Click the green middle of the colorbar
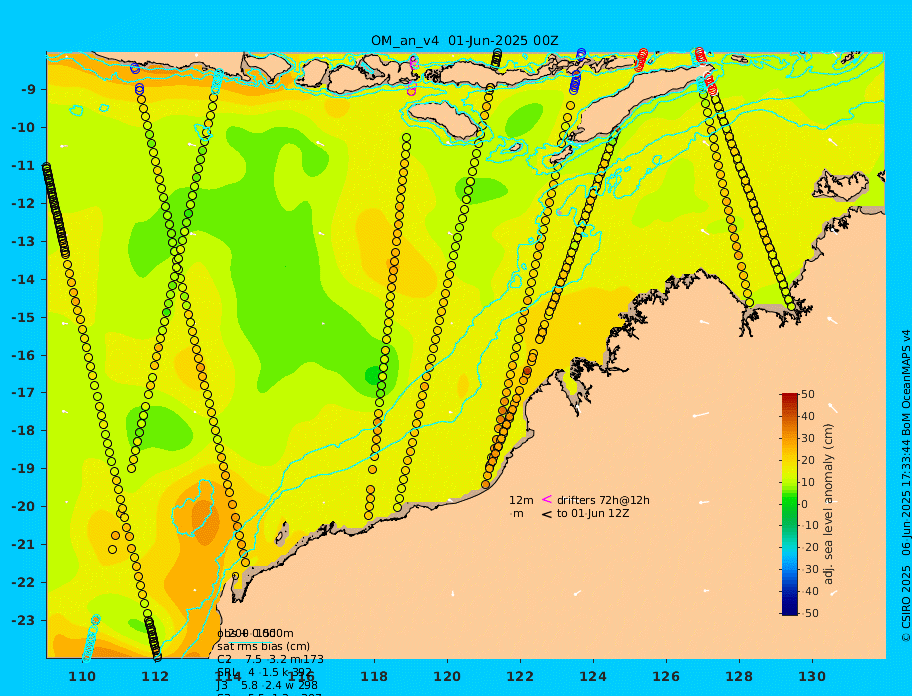Viewport: 912px width, 696px height. 790,504
